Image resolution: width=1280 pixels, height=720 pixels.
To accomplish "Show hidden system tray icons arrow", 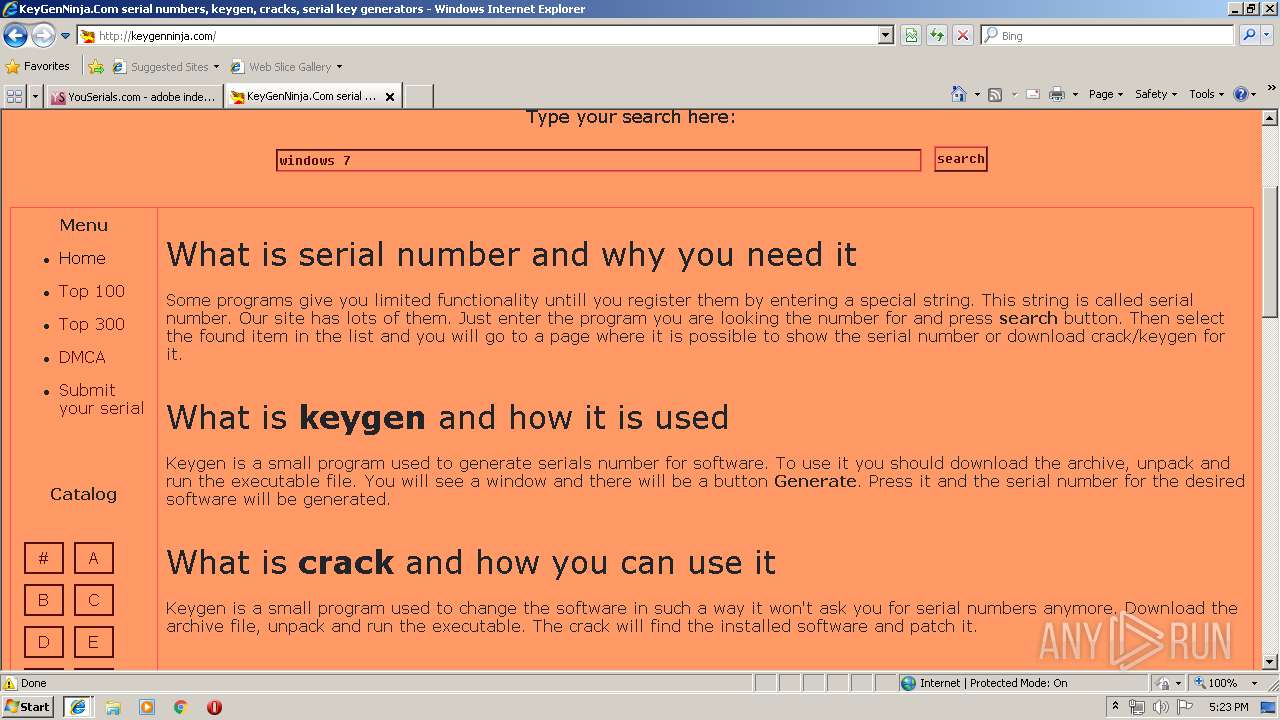I will coord(1116,707).
